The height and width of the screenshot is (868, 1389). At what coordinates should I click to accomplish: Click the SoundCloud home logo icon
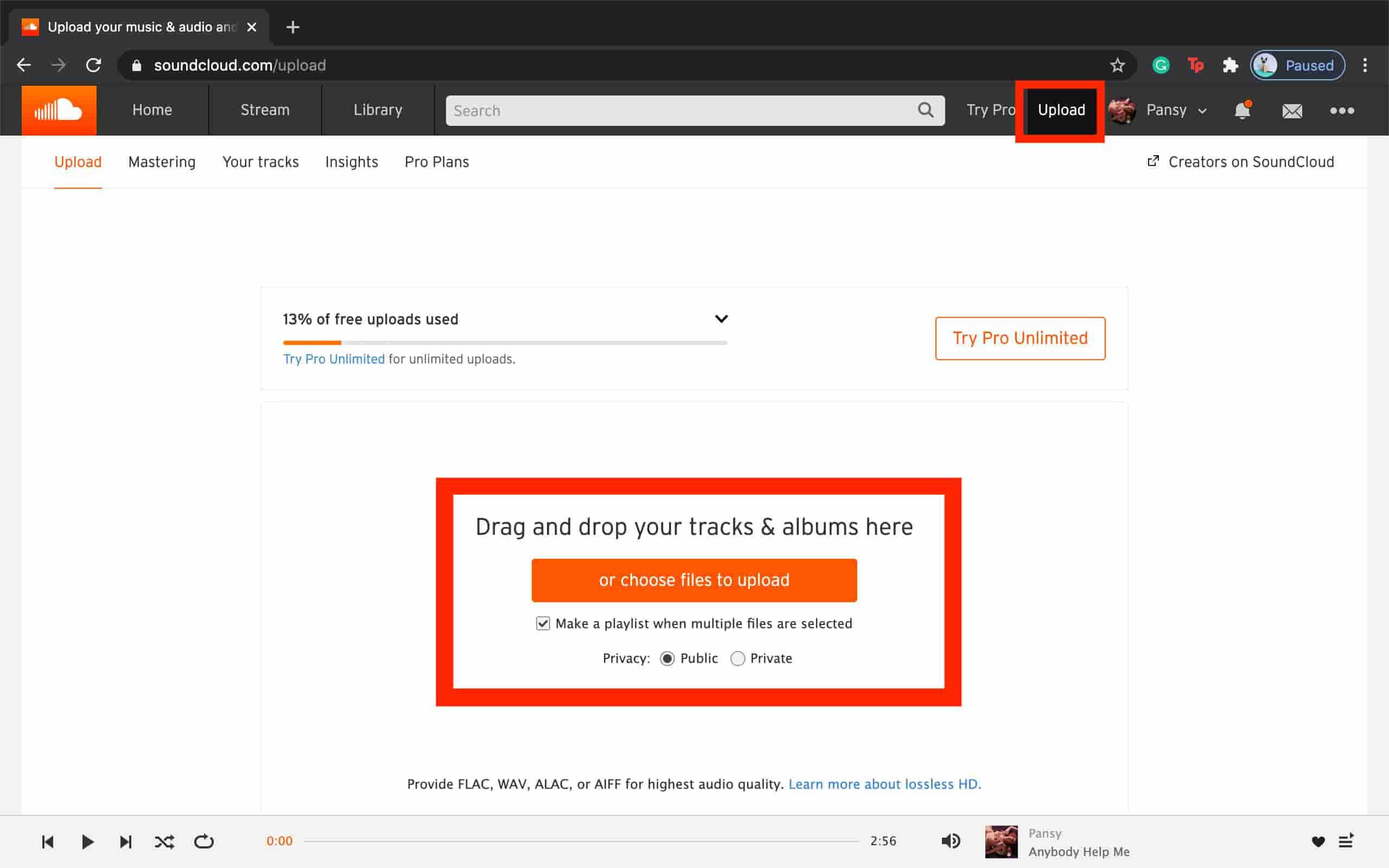57,110
